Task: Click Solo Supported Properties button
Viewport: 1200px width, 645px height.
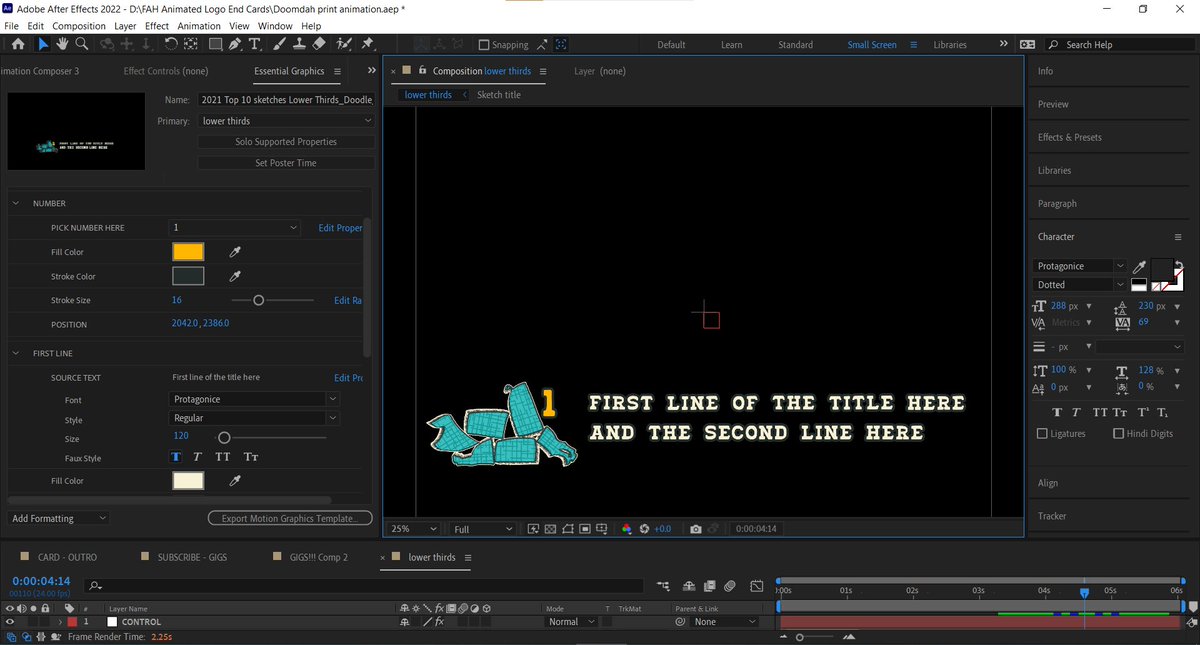Action: pyautogui.click(x=286, y=142)
